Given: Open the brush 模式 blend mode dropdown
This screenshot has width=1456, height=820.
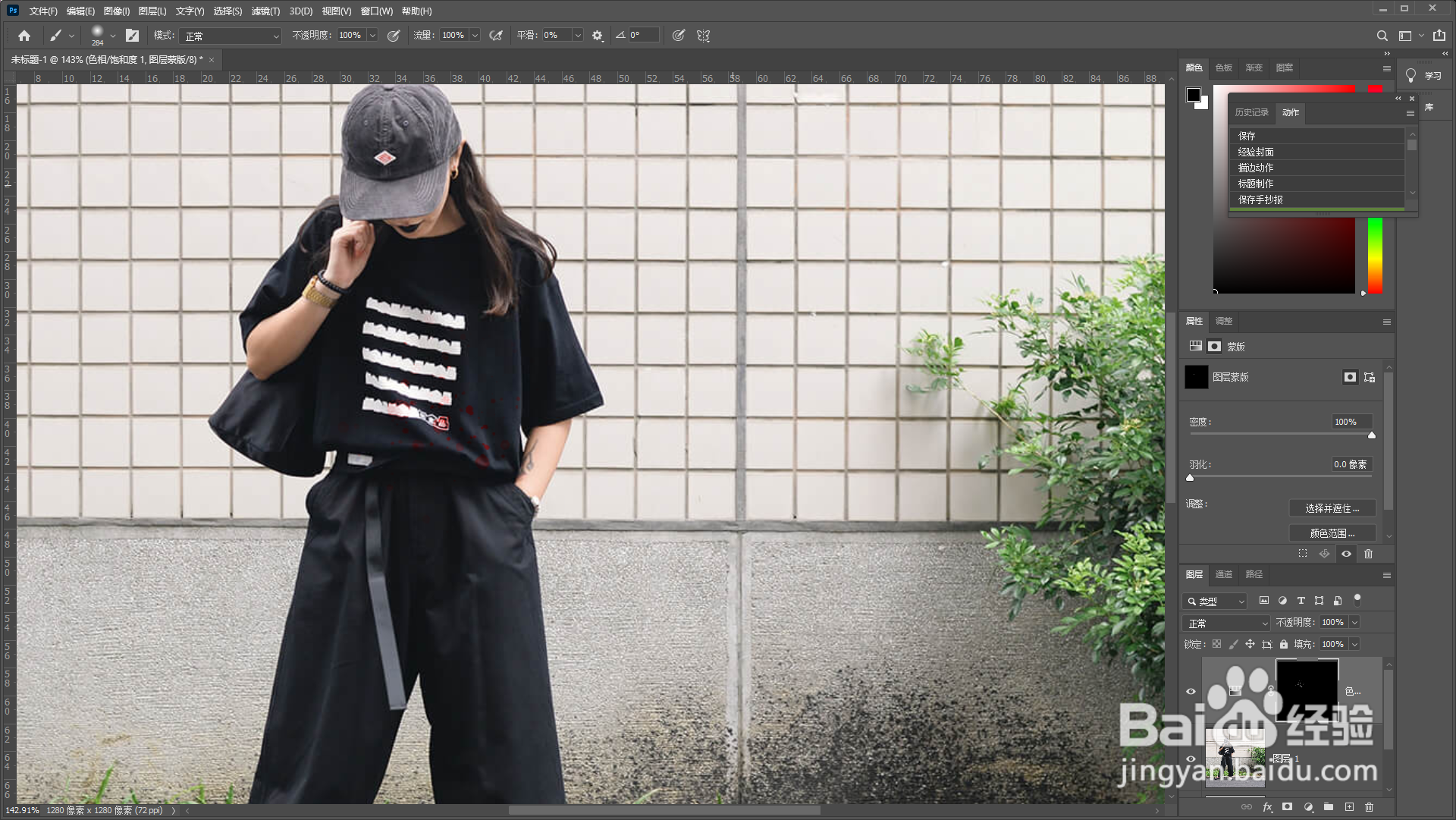Looking at the screenshot, I should point(231,36).
